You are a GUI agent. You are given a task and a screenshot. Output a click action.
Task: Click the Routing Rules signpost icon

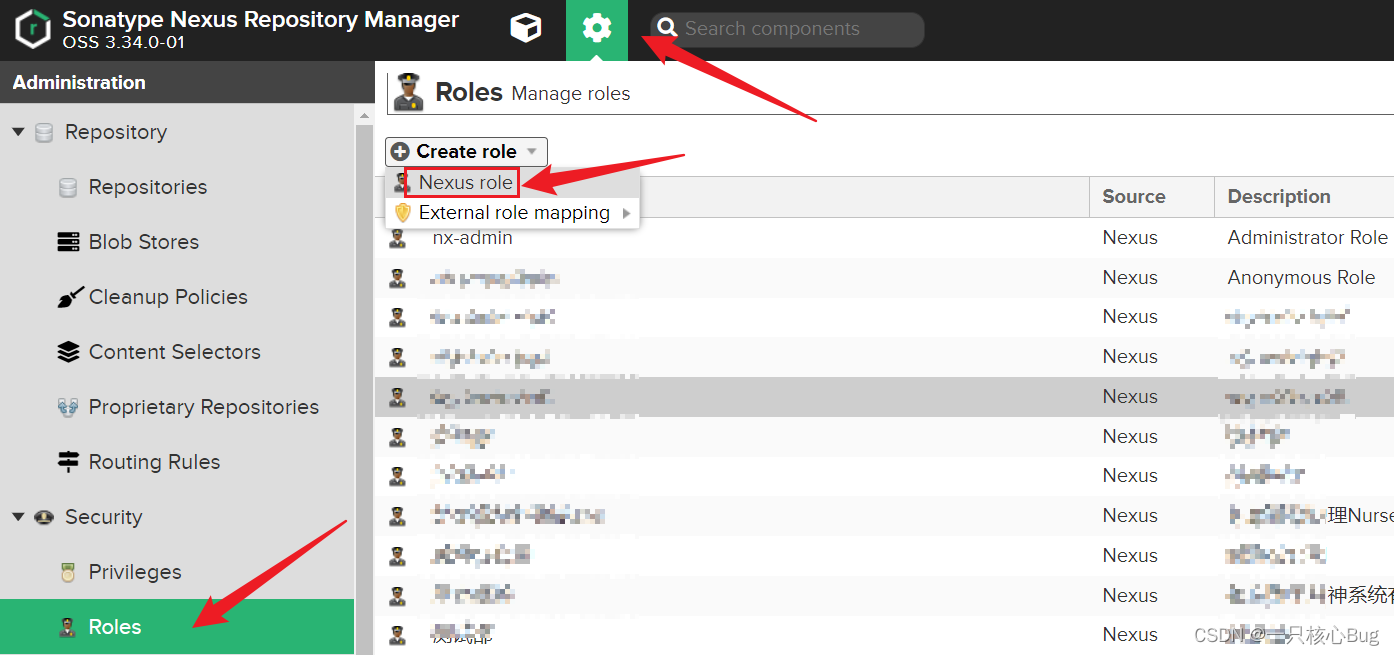[x=68, y=462]
